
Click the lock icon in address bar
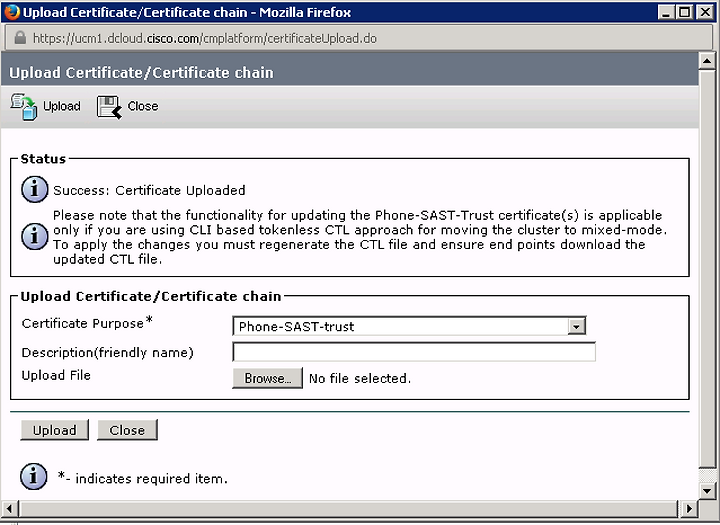20,38
